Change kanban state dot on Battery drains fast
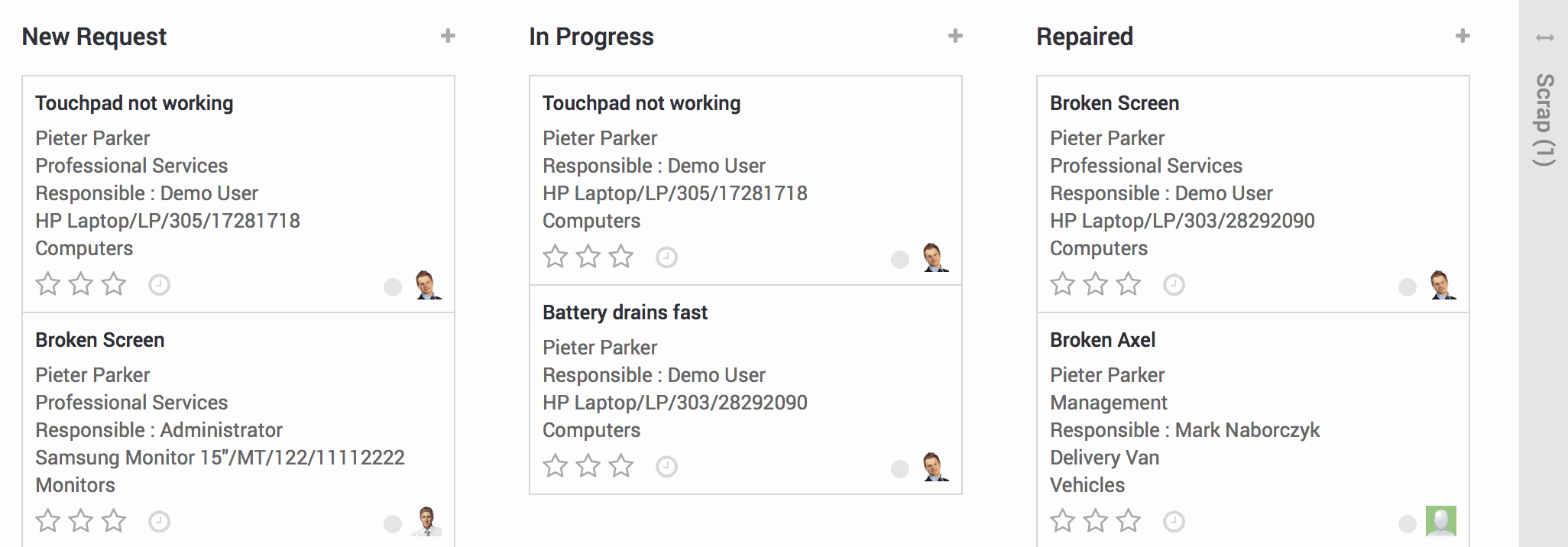 coord(899,469)
